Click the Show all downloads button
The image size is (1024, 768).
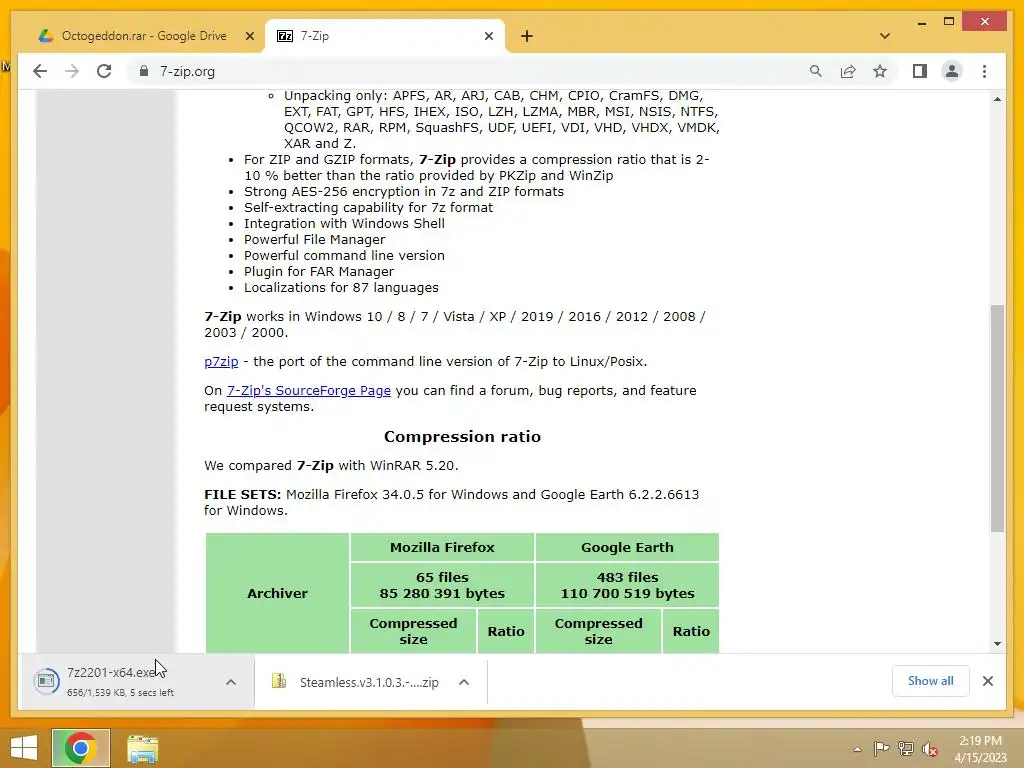(931, 681)
